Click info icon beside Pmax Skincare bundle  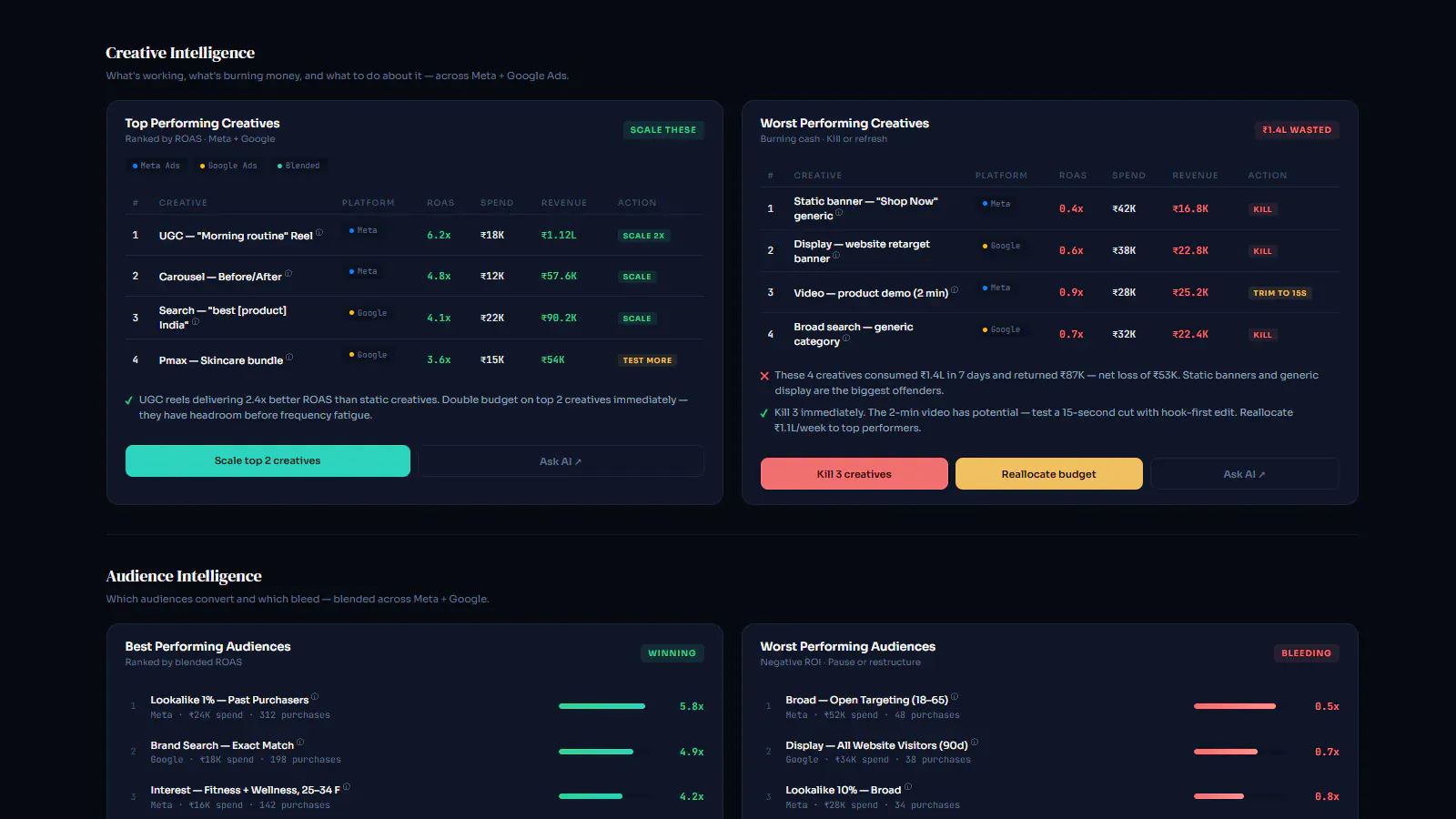click(289, 358)
